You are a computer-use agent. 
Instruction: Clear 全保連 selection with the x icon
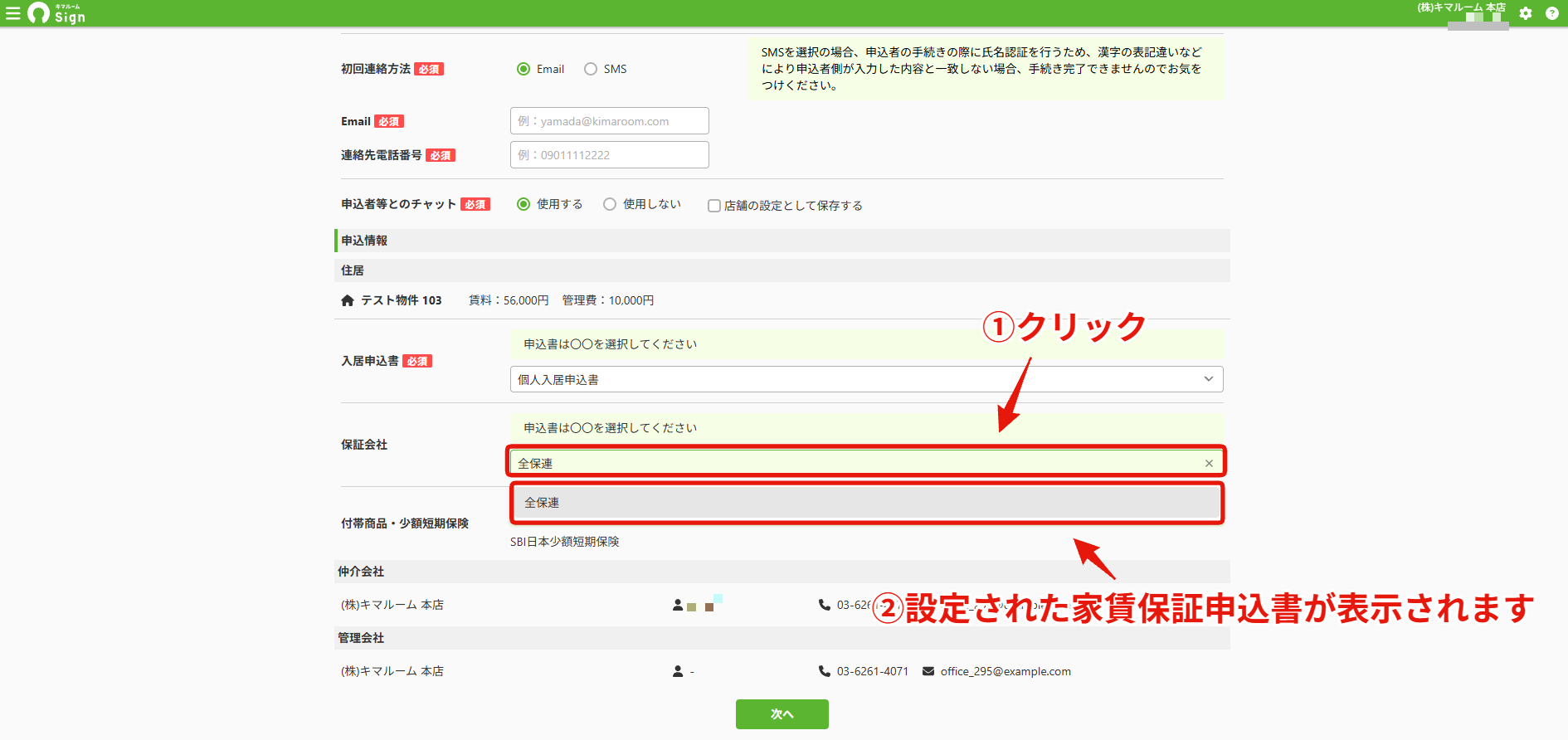click(1209, 464)
